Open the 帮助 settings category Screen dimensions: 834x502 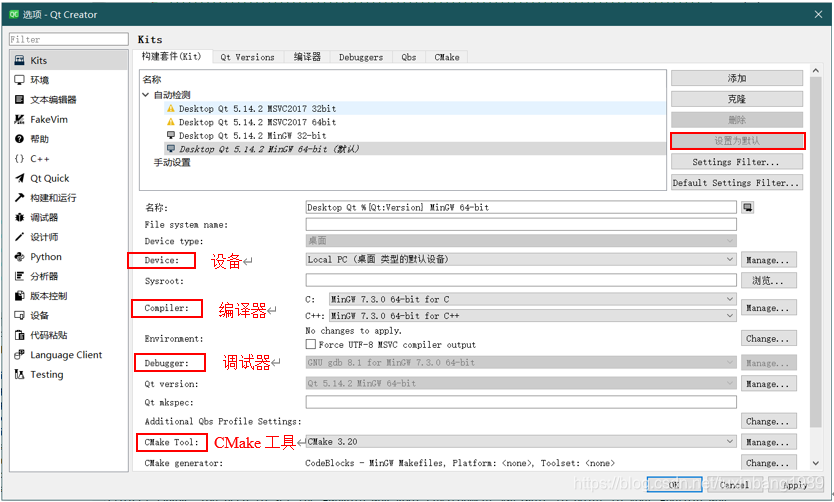(69, 139)
